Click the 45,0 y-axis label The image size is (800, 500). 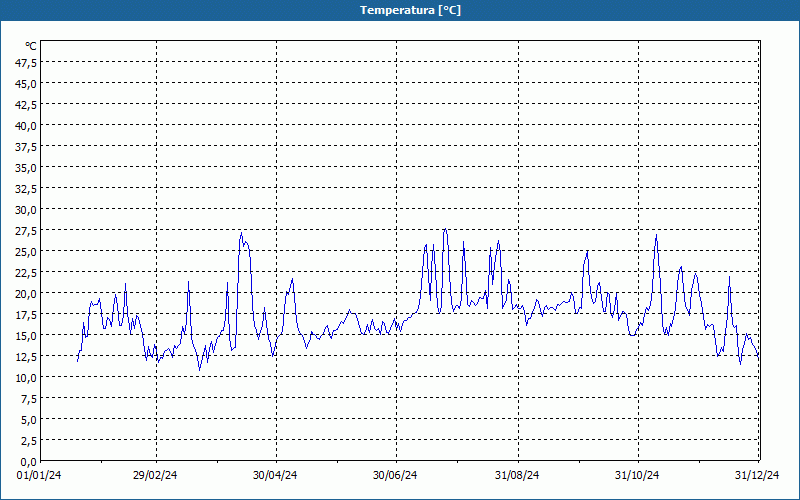pos(27,83)
